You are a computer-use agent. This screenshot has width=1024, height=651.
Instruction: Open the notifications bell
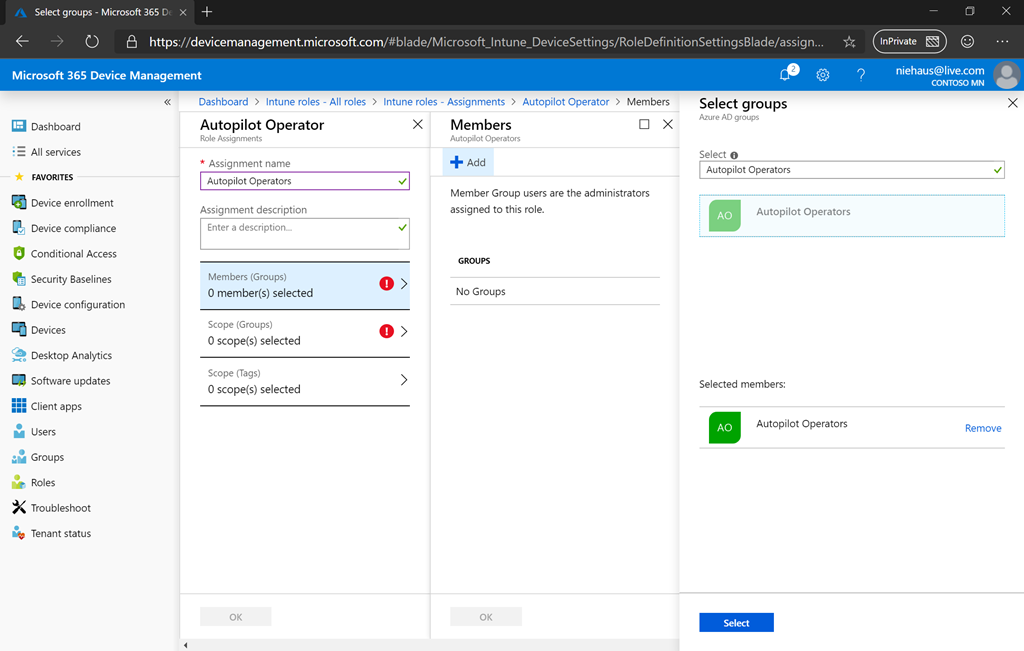click(785, 75)
